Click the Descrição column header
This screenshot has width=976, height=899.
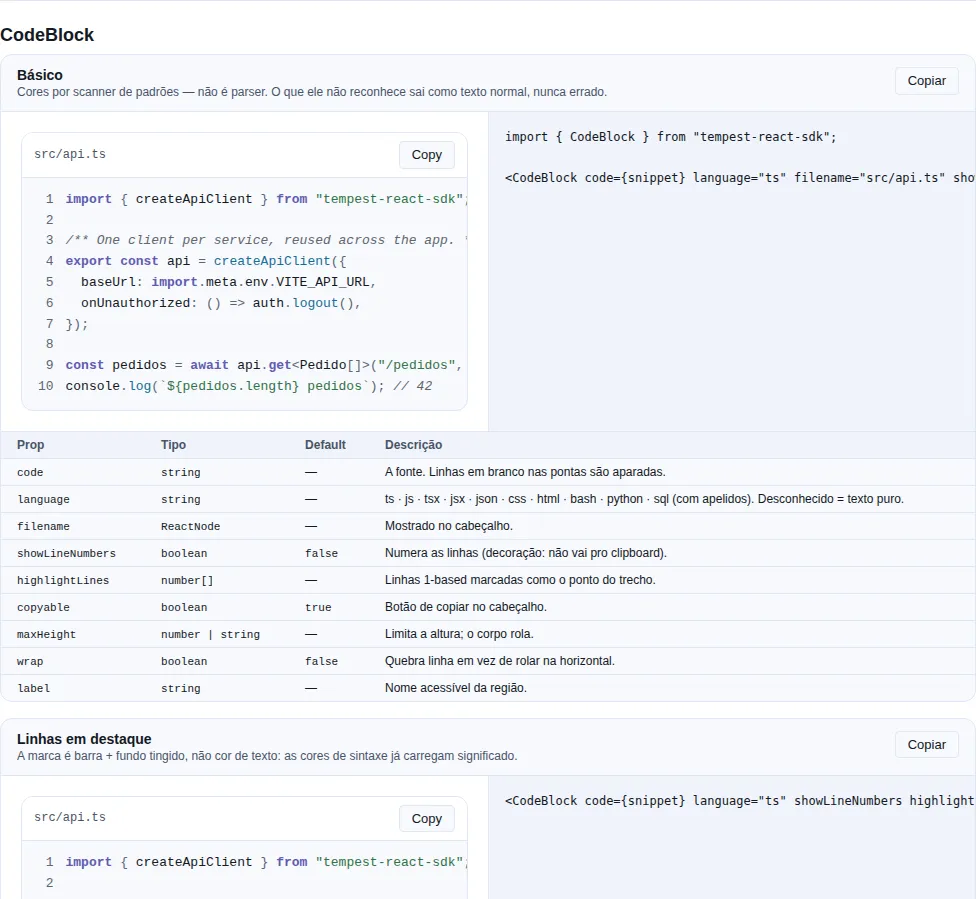[x=413, y=445]
